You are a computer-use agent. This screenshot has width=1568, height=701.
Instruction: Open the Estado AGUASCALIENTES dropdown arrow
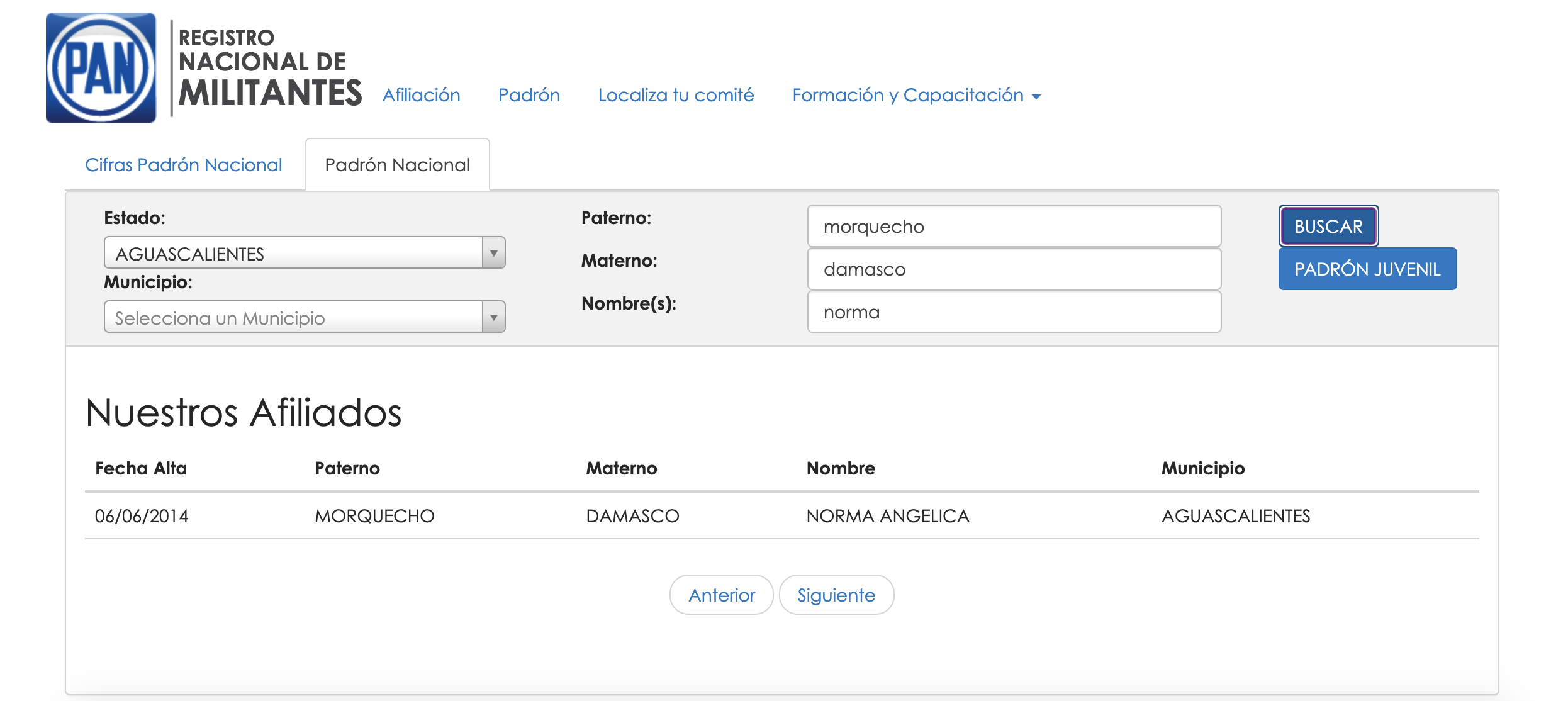(494, 253)
